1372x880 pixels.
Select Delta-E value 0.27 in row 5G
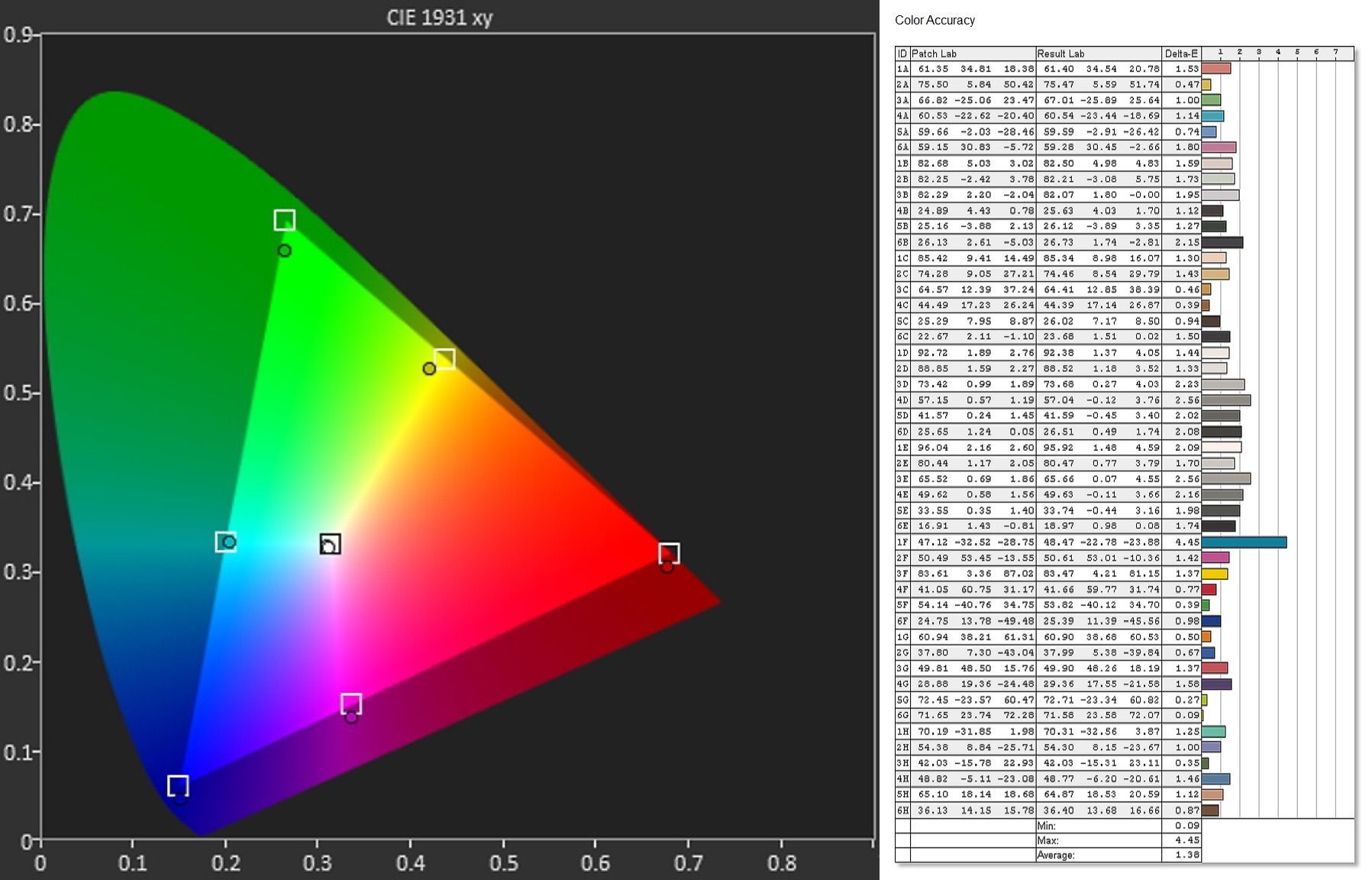coord(1187,700)
